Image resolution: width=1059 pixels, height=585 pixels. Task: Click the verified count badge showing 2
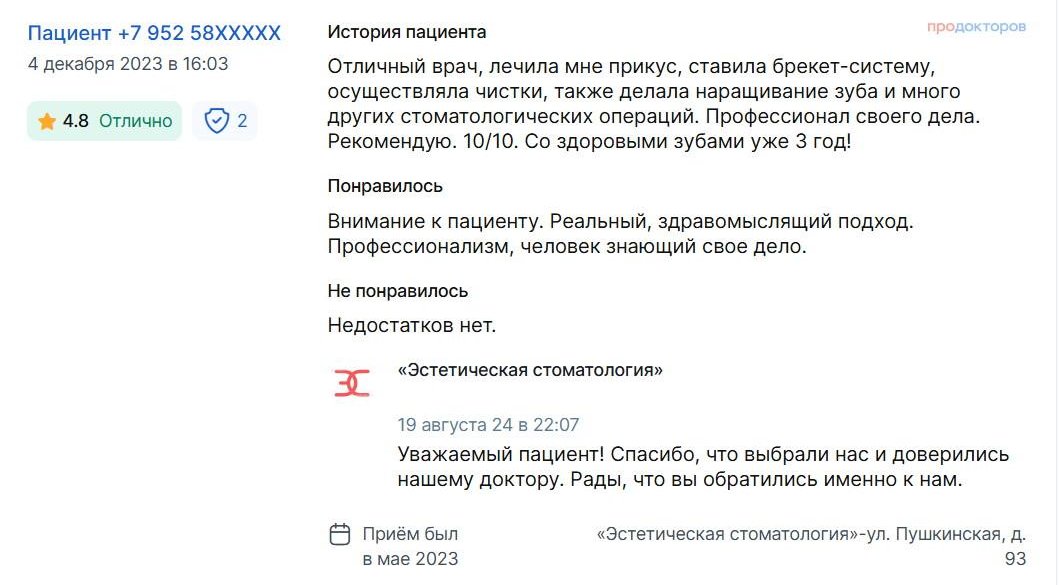(225, 121)
